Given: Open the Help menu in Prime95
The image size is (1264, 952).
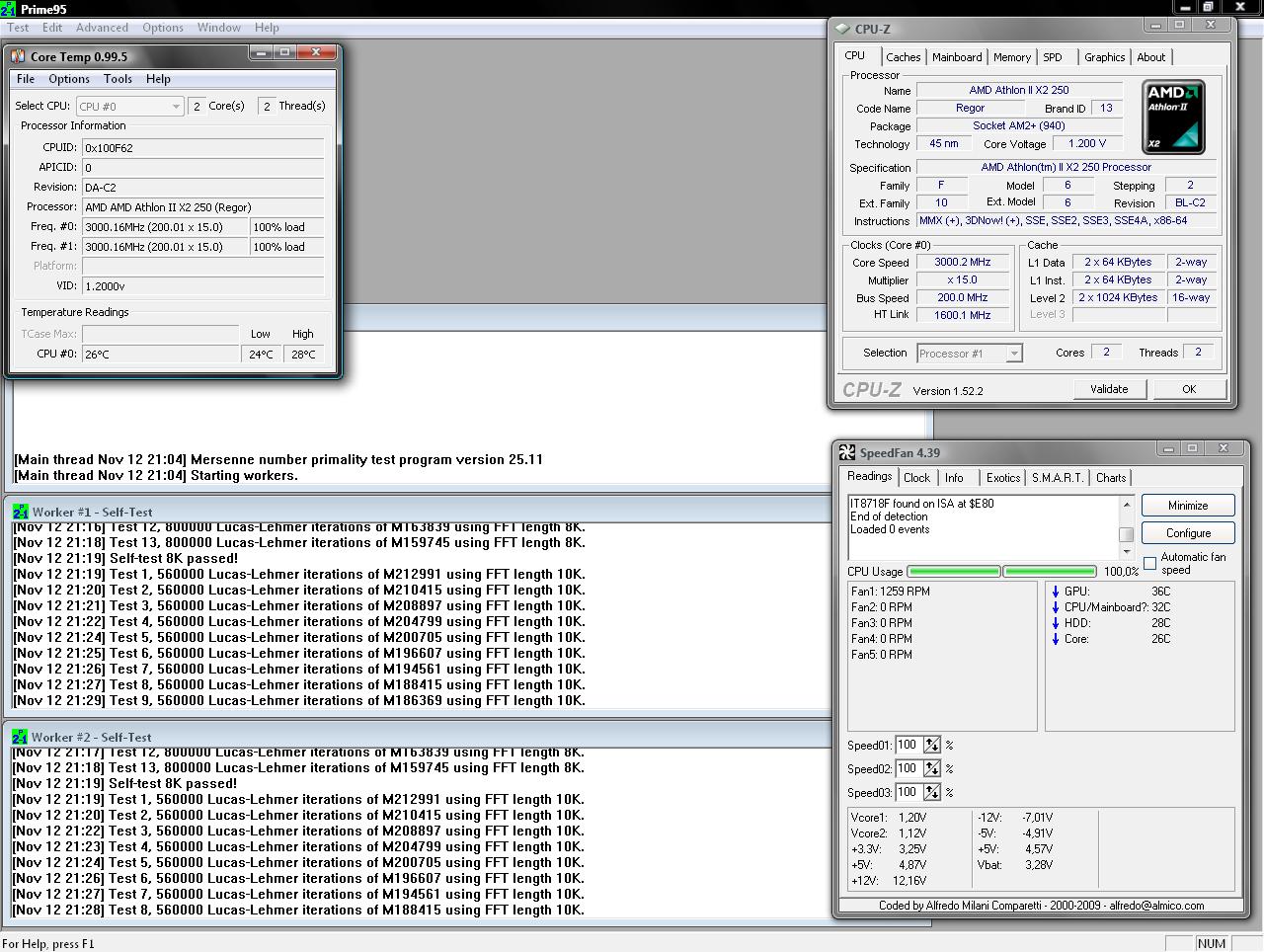Looking at the screenshot, I should click(267, 28).
